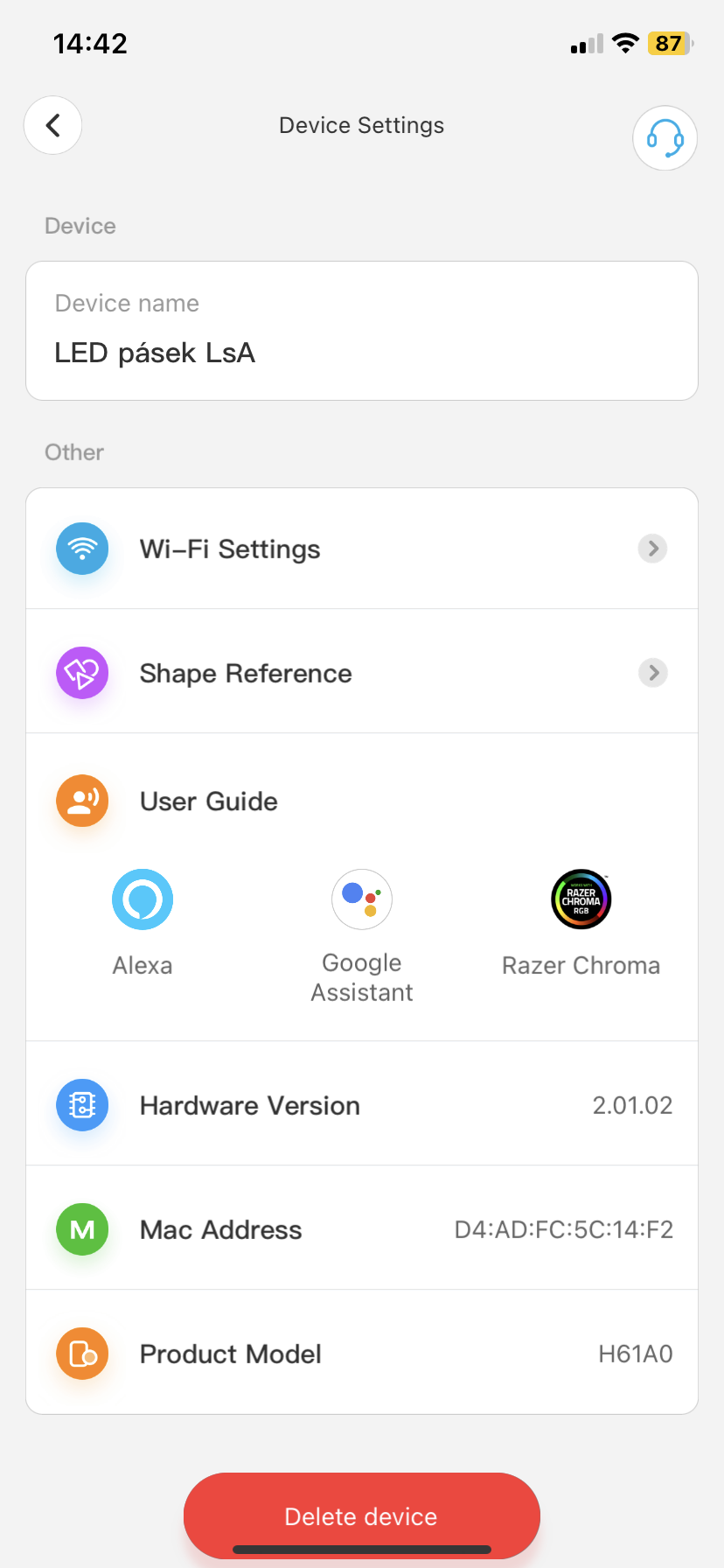Expand Wi-Fi Settings chevron arrow

(652, 549)
